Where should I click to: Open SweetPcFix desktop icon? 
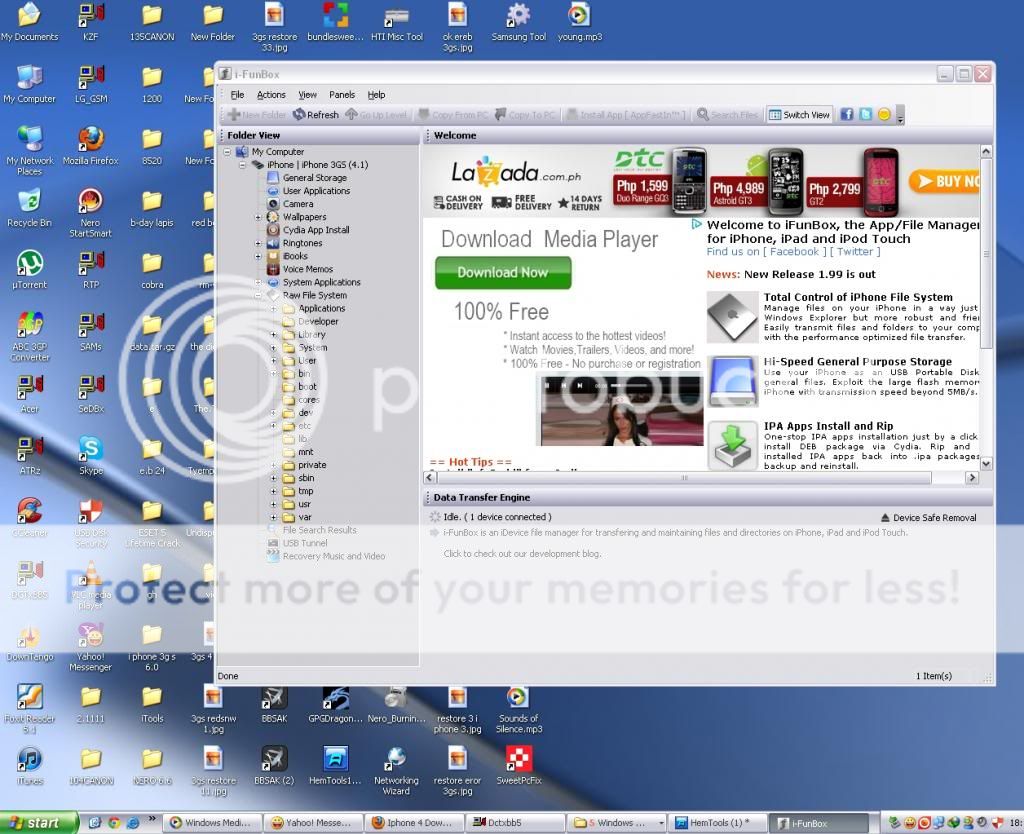tap(519, 765)
